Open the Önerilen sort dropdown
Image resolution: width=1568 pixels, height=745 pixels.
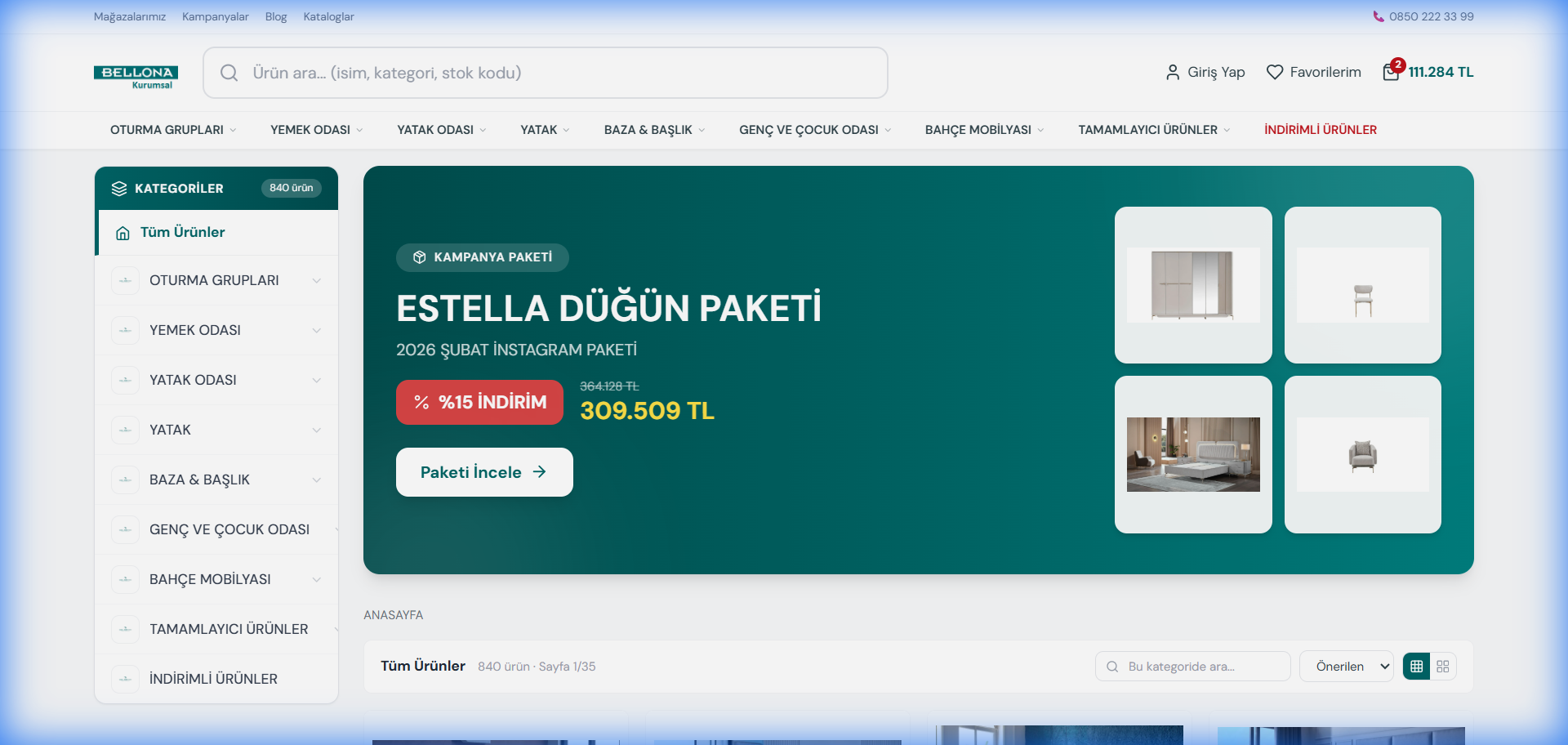coord(1346,667)
